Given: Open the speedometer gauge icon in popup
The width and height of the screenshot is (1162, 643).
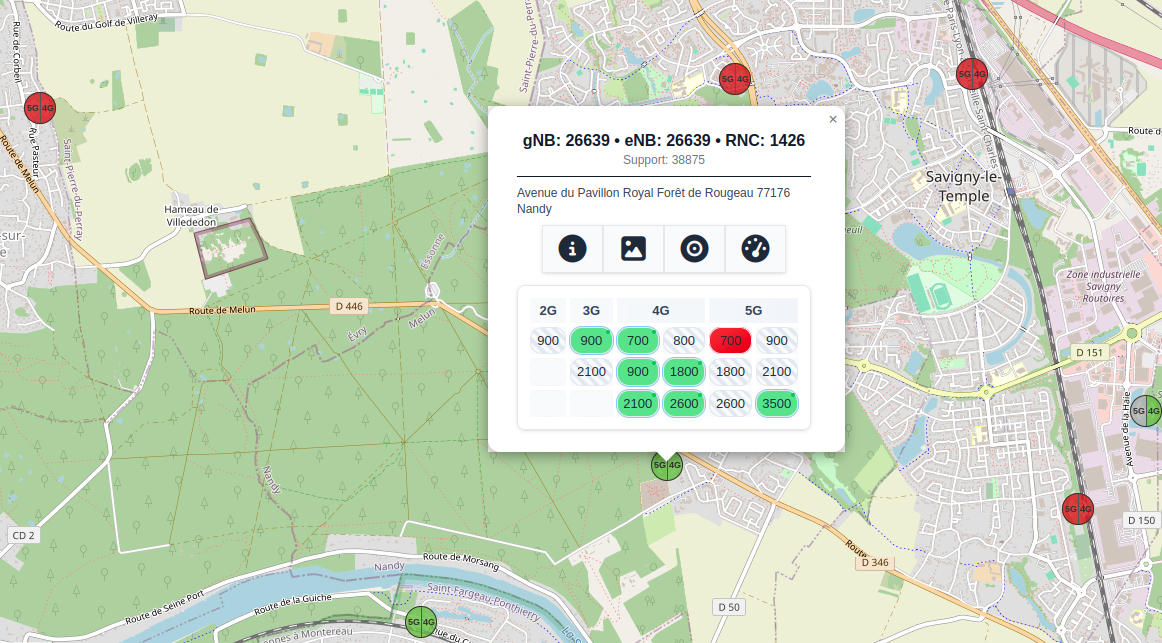Looking at the screenshot, I should 755,249.
